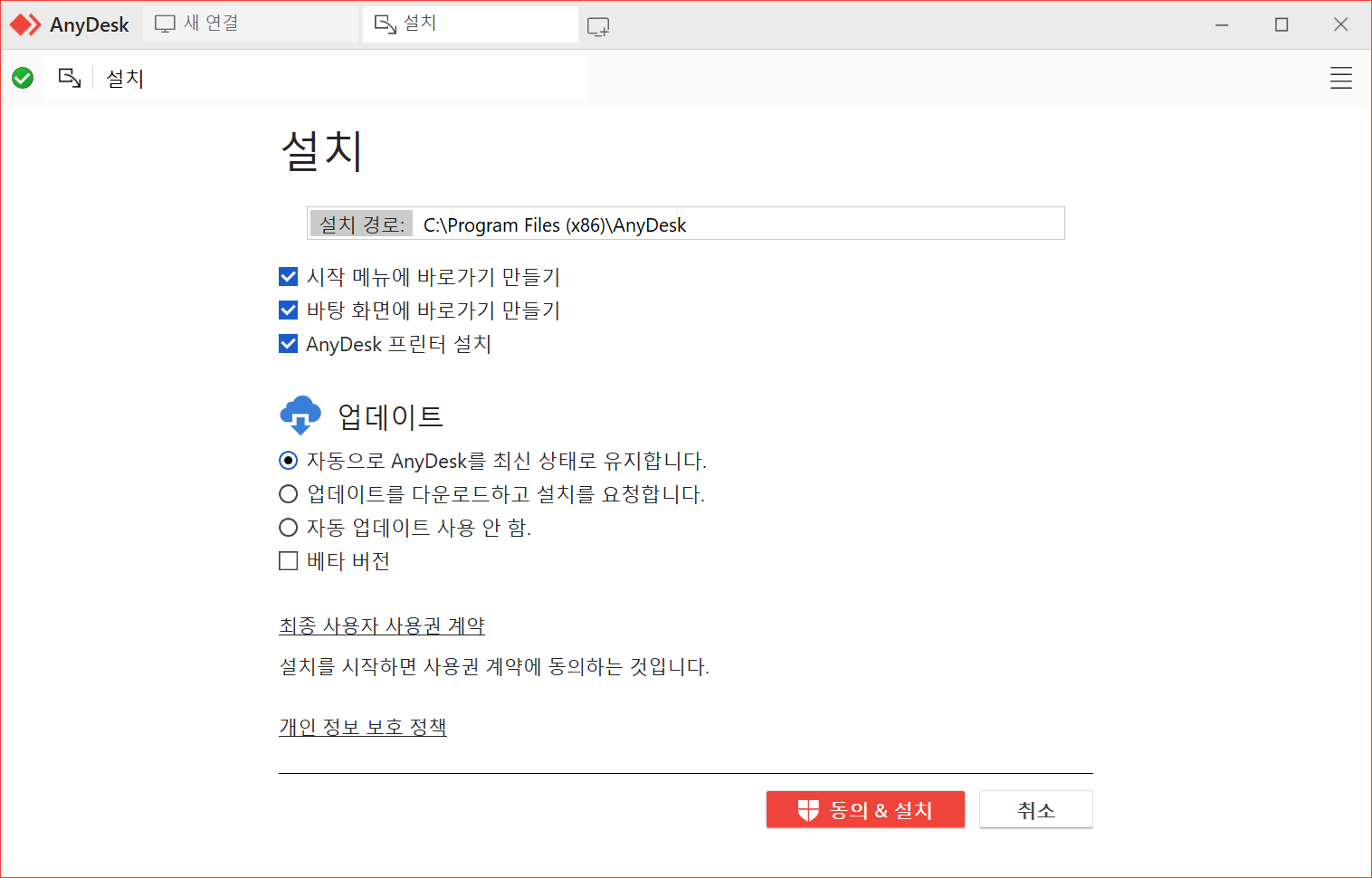
Task: Select the 설치 tab in title bar
Action: pyautogui.click(x=470, y=24)
